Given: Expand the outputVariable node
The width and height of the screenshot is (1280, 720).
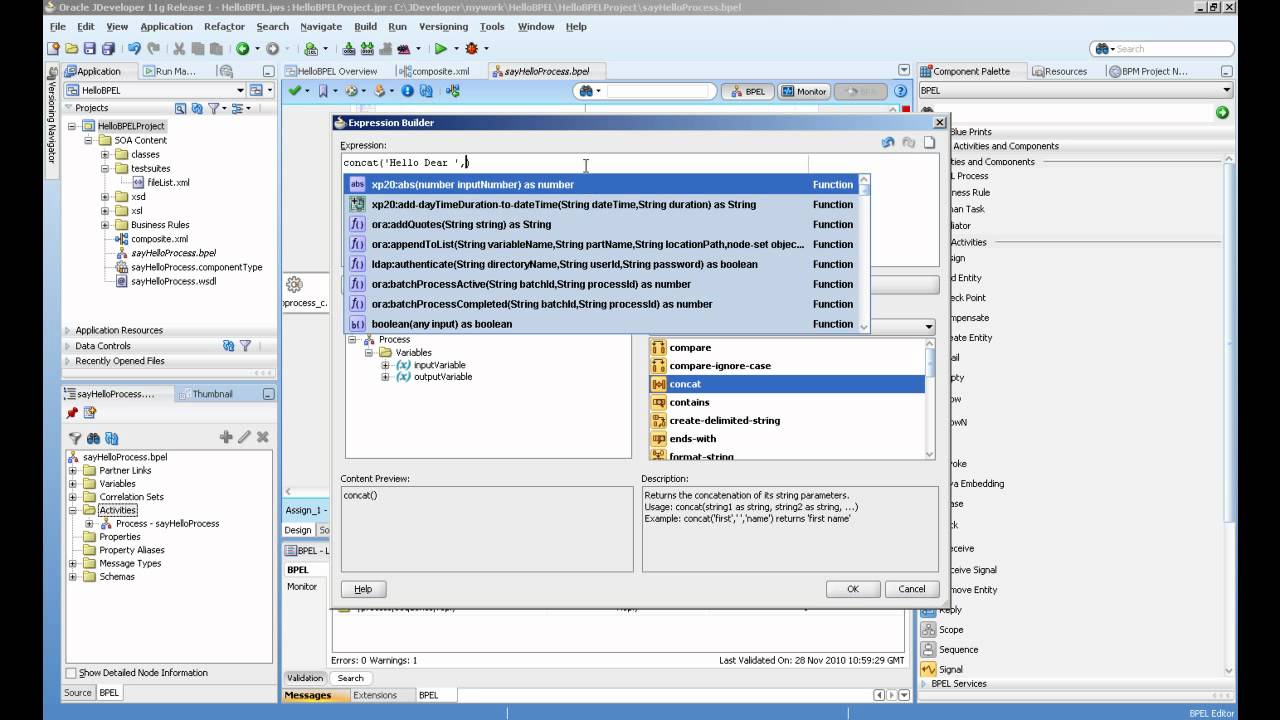Looking at the screenshot, I should [385, 377].
